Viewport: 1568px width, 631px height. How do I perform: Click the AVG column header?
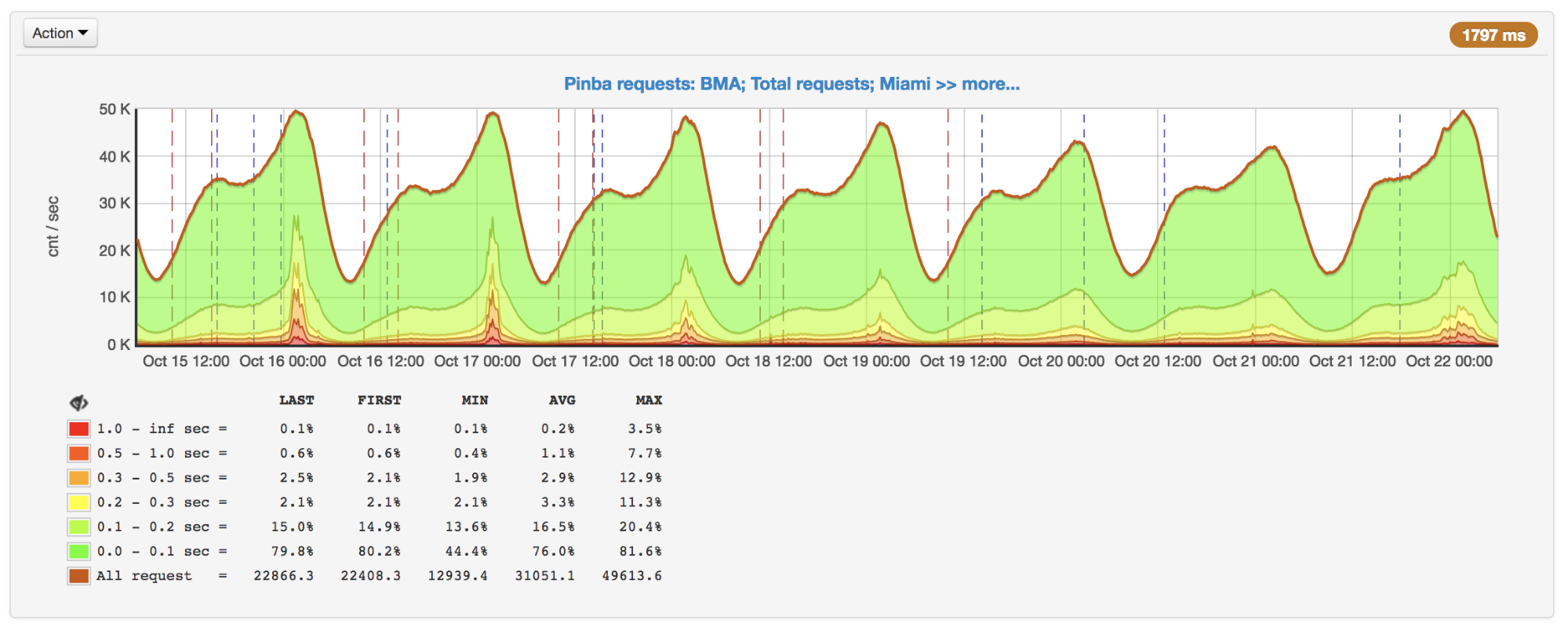pyautogui.click(x=562, y=400)
